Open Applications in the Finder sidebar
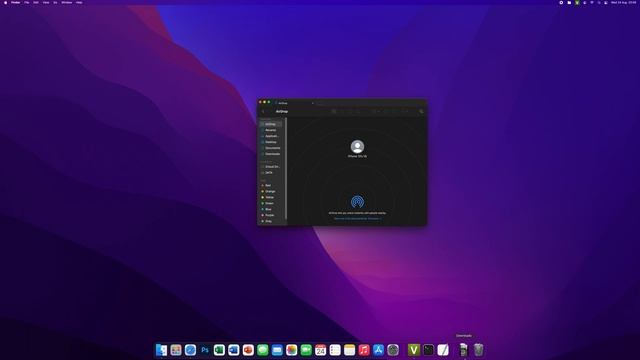This screenshot has height=360, width=640. coord(271,136)
